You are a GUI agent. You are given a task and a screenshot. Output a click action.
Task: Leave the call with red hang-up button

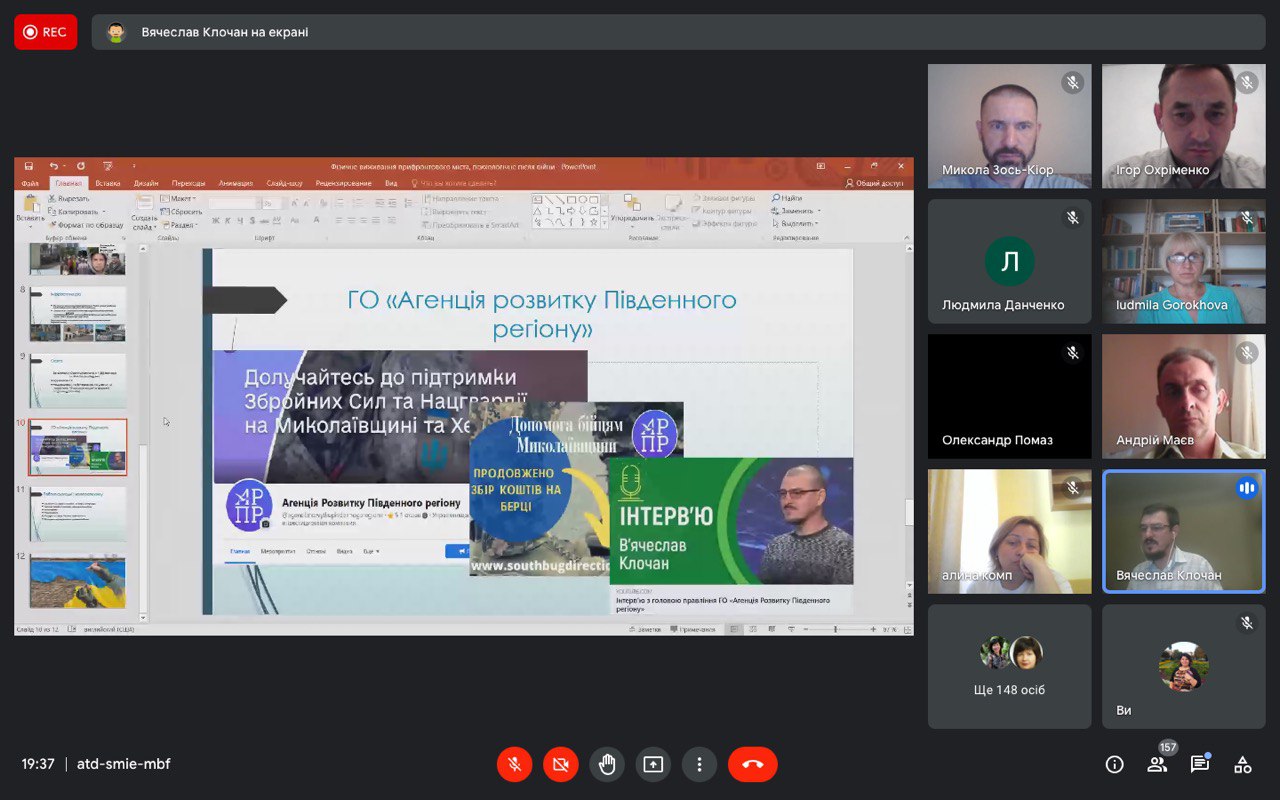click(x=753, y=764)
